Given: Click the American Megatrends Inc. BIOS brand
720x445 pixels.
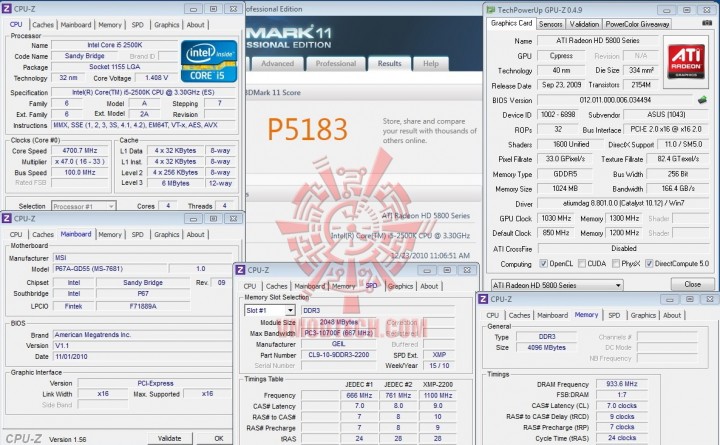Looking at the screenshot, I should tap(142, 335).
